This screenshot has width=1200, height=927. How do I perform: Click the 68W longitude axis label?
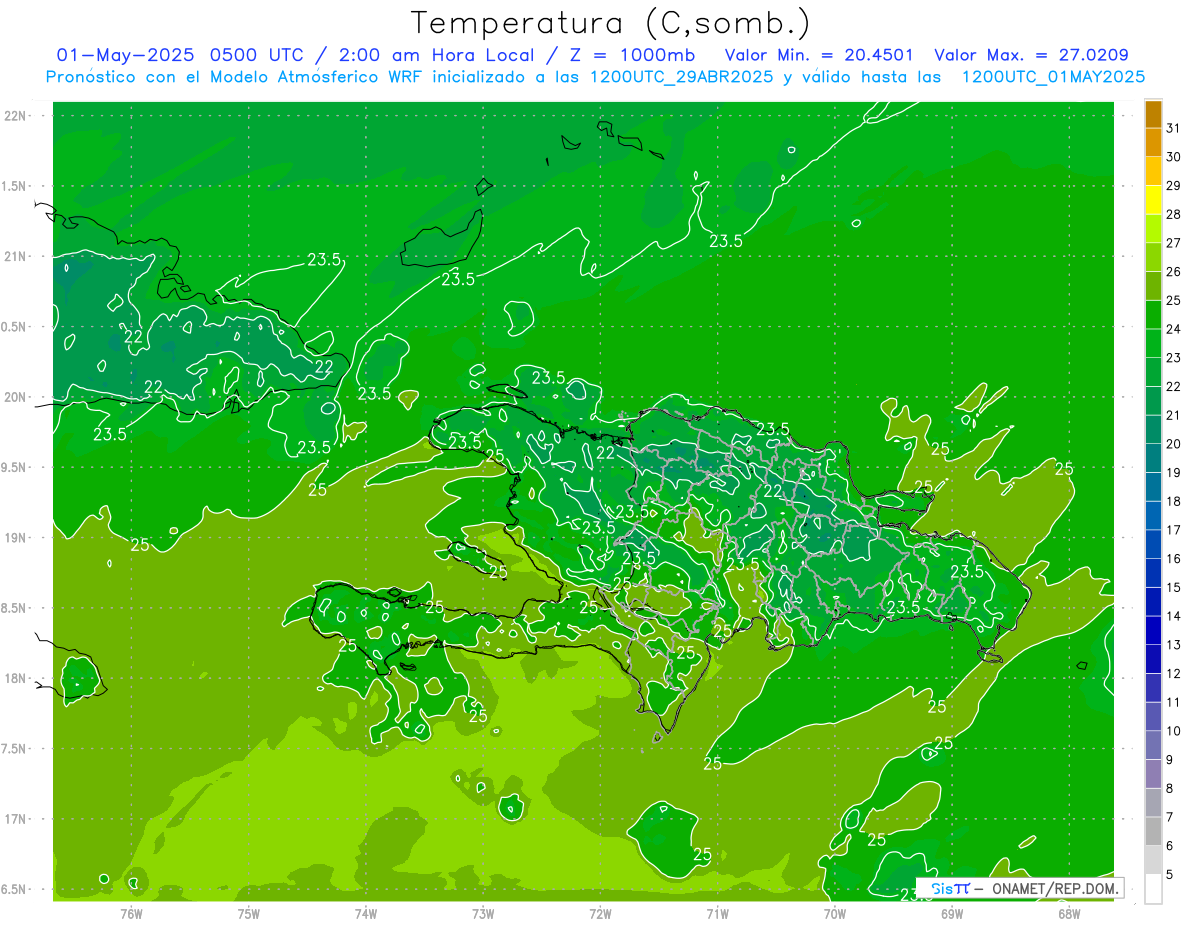coord(1069,913)
